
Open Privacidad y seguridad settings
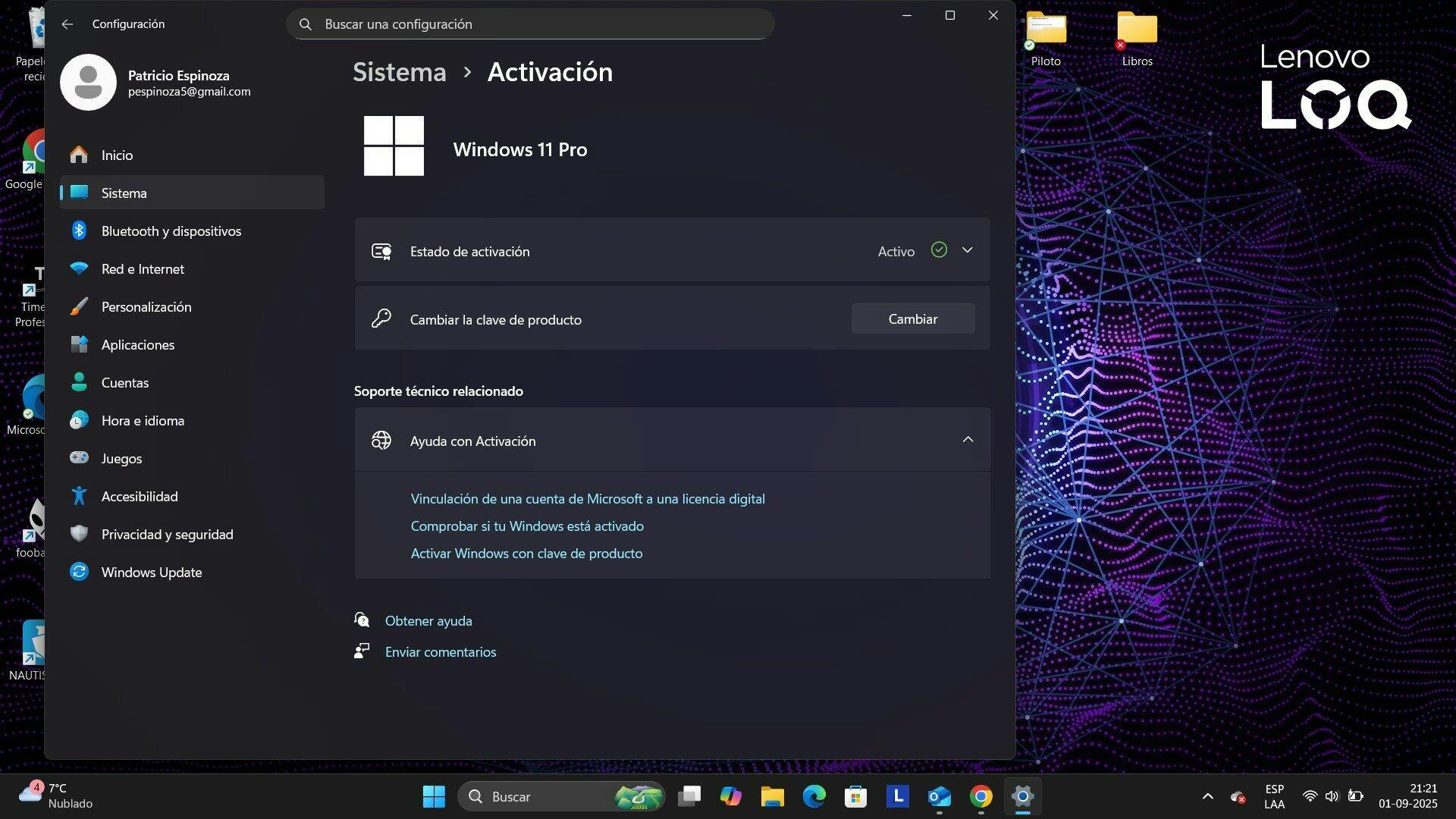[x=192, y=534]
